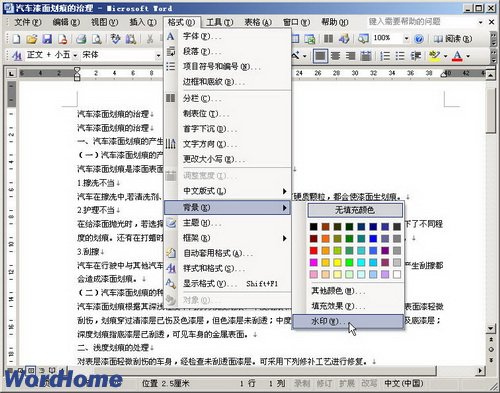The width and height of the screenshot is (500, 393).
Task: Expand the 框架 submenu
Action: pyautogui.click(x=227, y=238)
